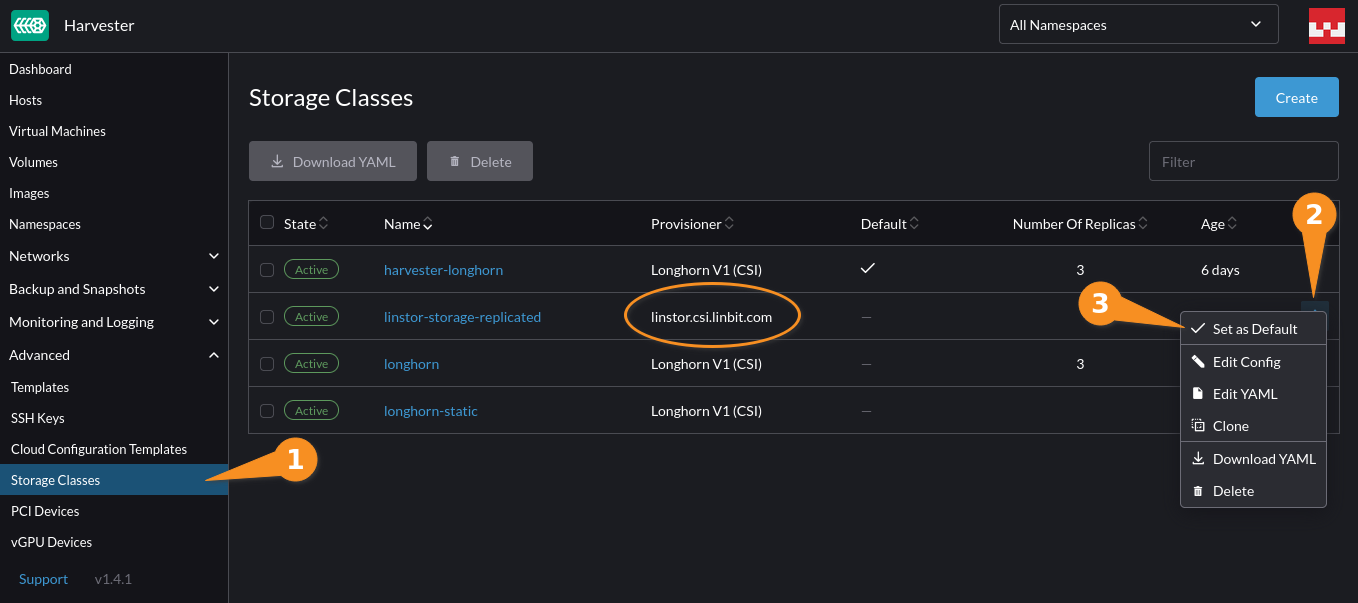Click the 6 days age value
This screenshot has height=603, width=1358.
click(1220, 270)
